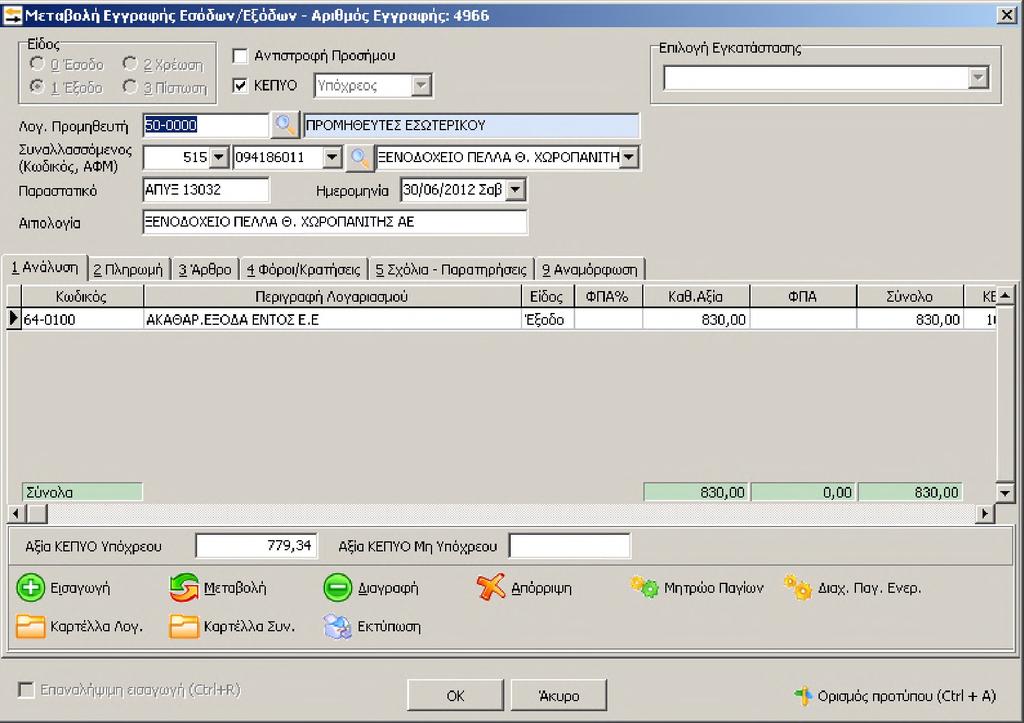Select cell ΑΚΑΘΑΡ.ΕΞΟΔΑ ΕΝΤΟΣ Ε.Ε
The image size is (1024, 723).
click(x=332, y=319)
